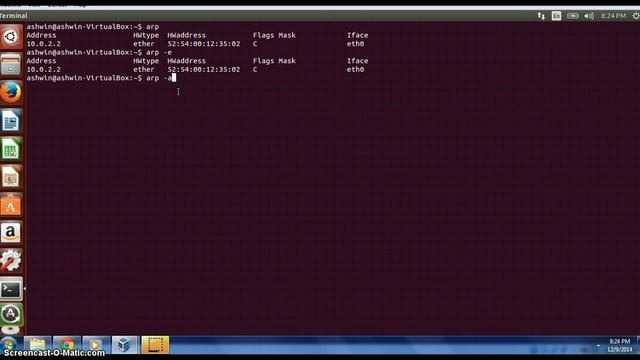Show the Ubuntu panel clock 8:24 PM menu

(x=613, y=16)
